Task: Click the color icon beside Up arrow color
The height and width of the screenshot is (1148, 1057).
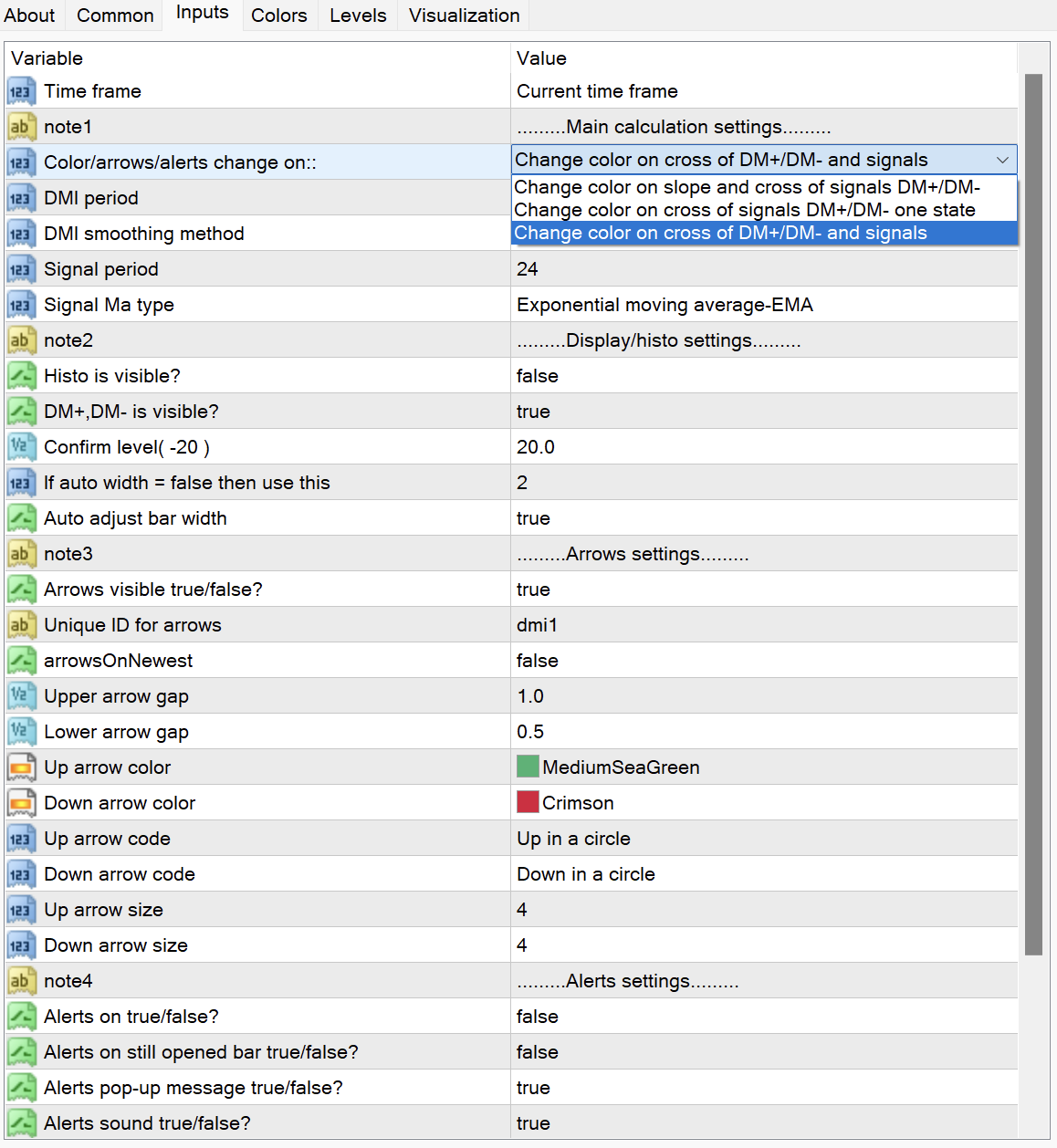Action: tap(20, 767)
